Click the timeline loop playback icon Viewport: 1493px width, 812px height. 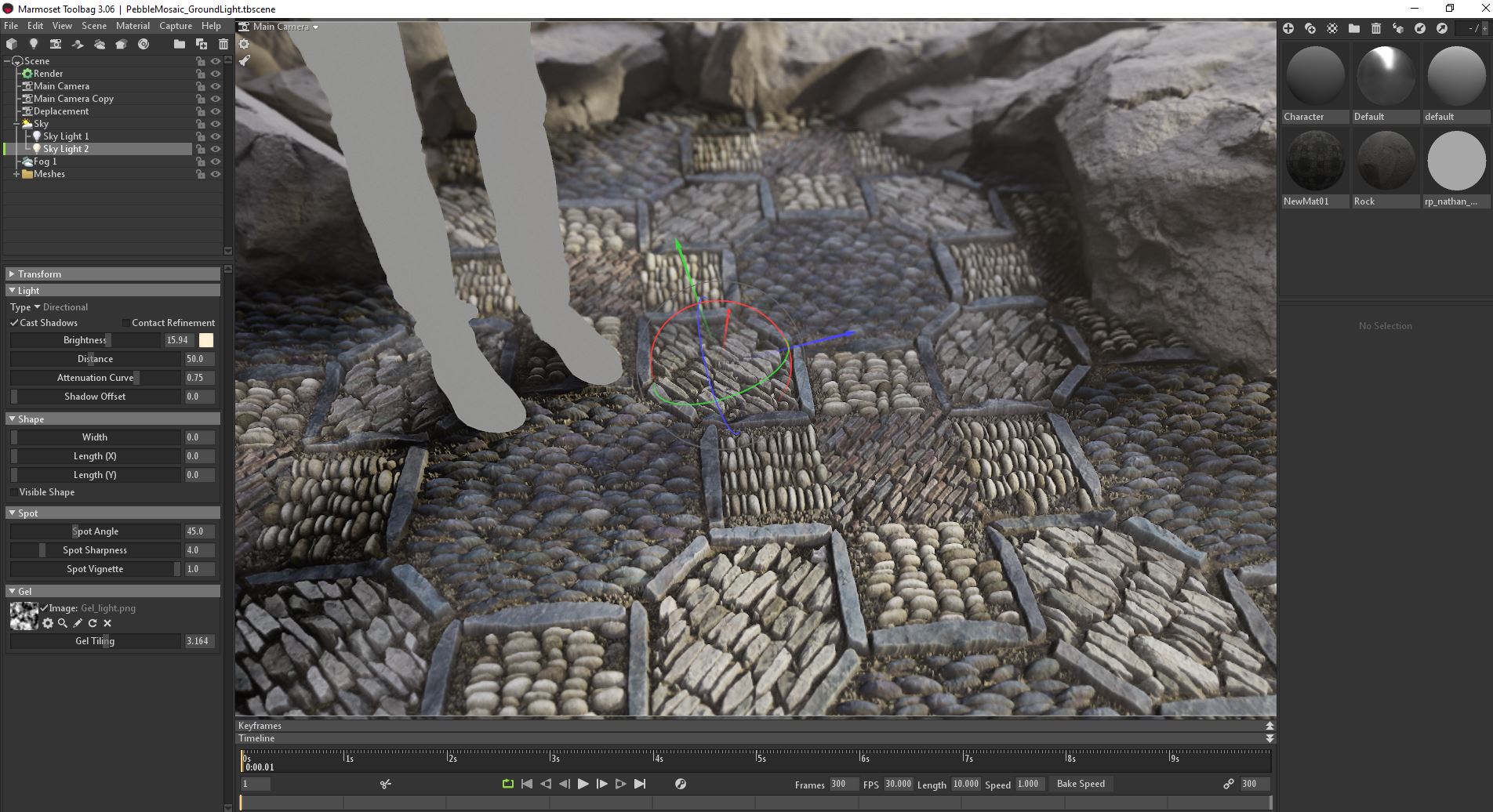pos(507,784)
